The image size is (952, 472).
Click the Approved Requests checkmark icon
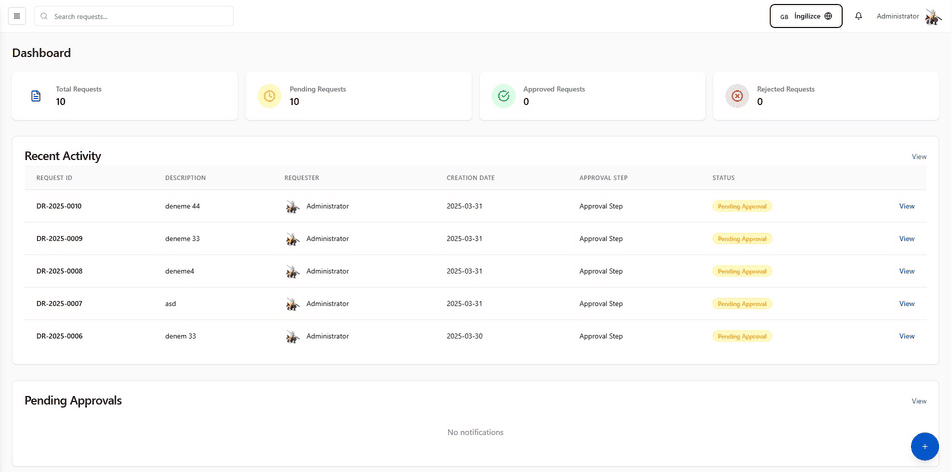(503, 96)
